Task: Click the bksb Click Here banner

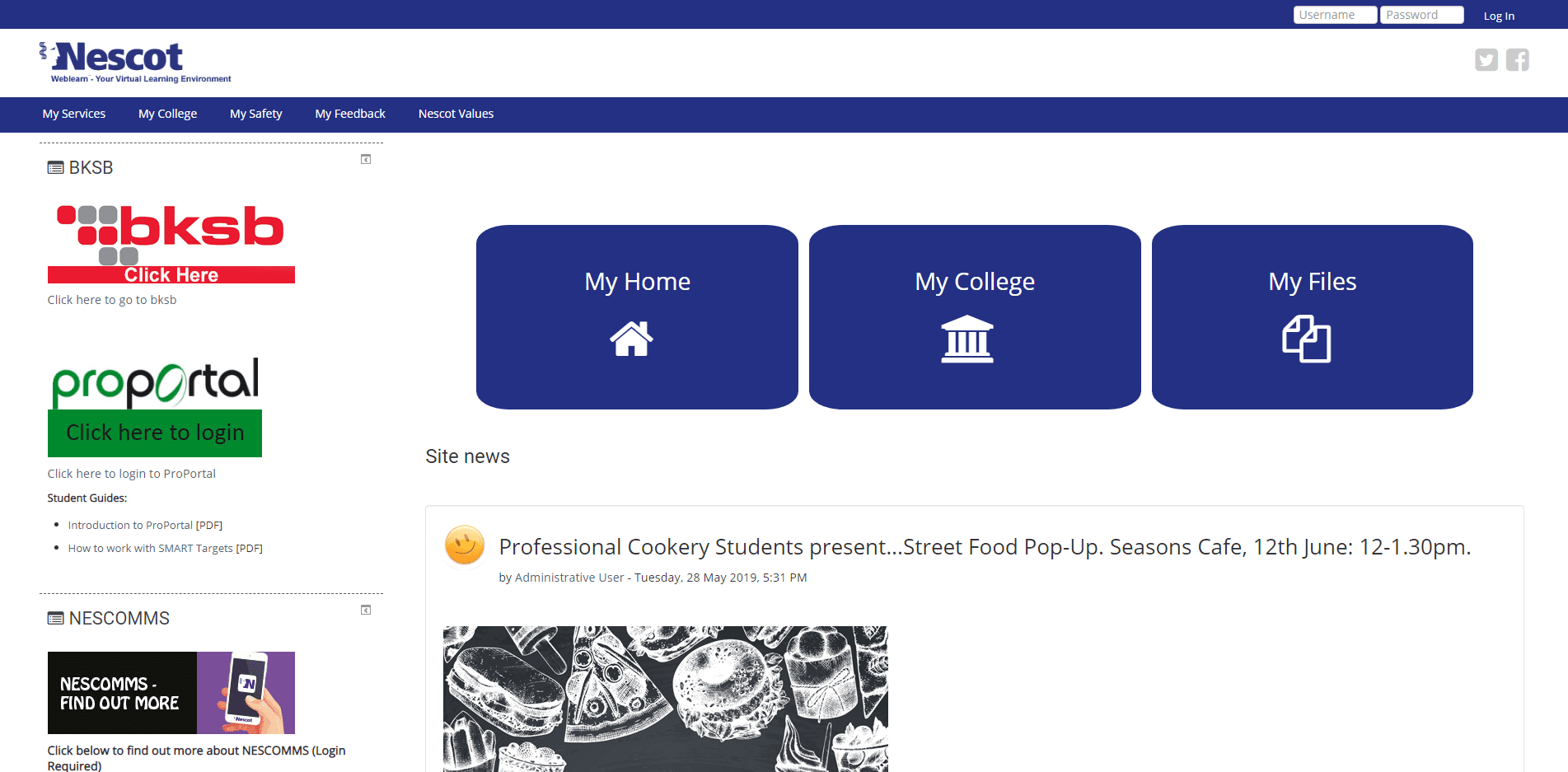Action: coord(171,244)
